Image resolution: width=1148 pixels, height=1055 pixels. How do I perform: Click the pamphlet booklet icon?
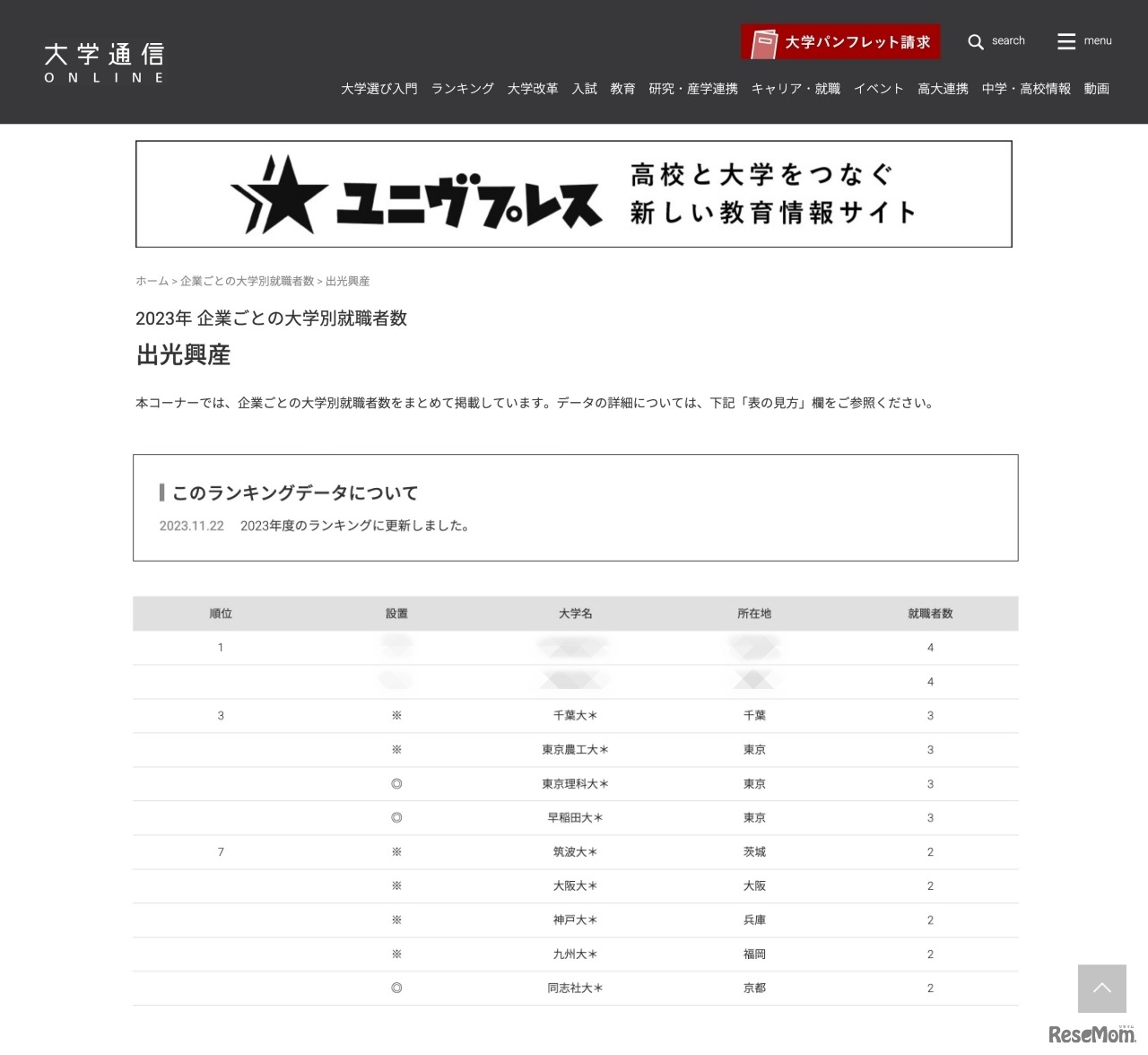tap(763, 42)
